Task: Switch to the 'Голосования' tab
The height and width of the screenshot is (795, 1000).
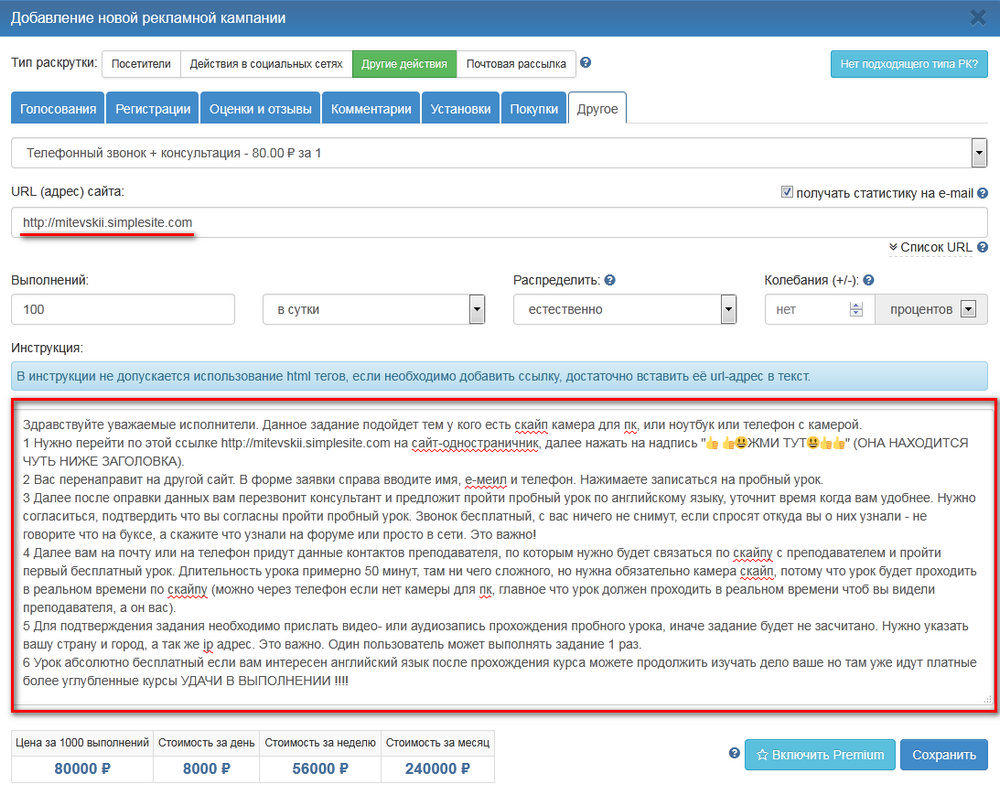Action: pos(59,109)
